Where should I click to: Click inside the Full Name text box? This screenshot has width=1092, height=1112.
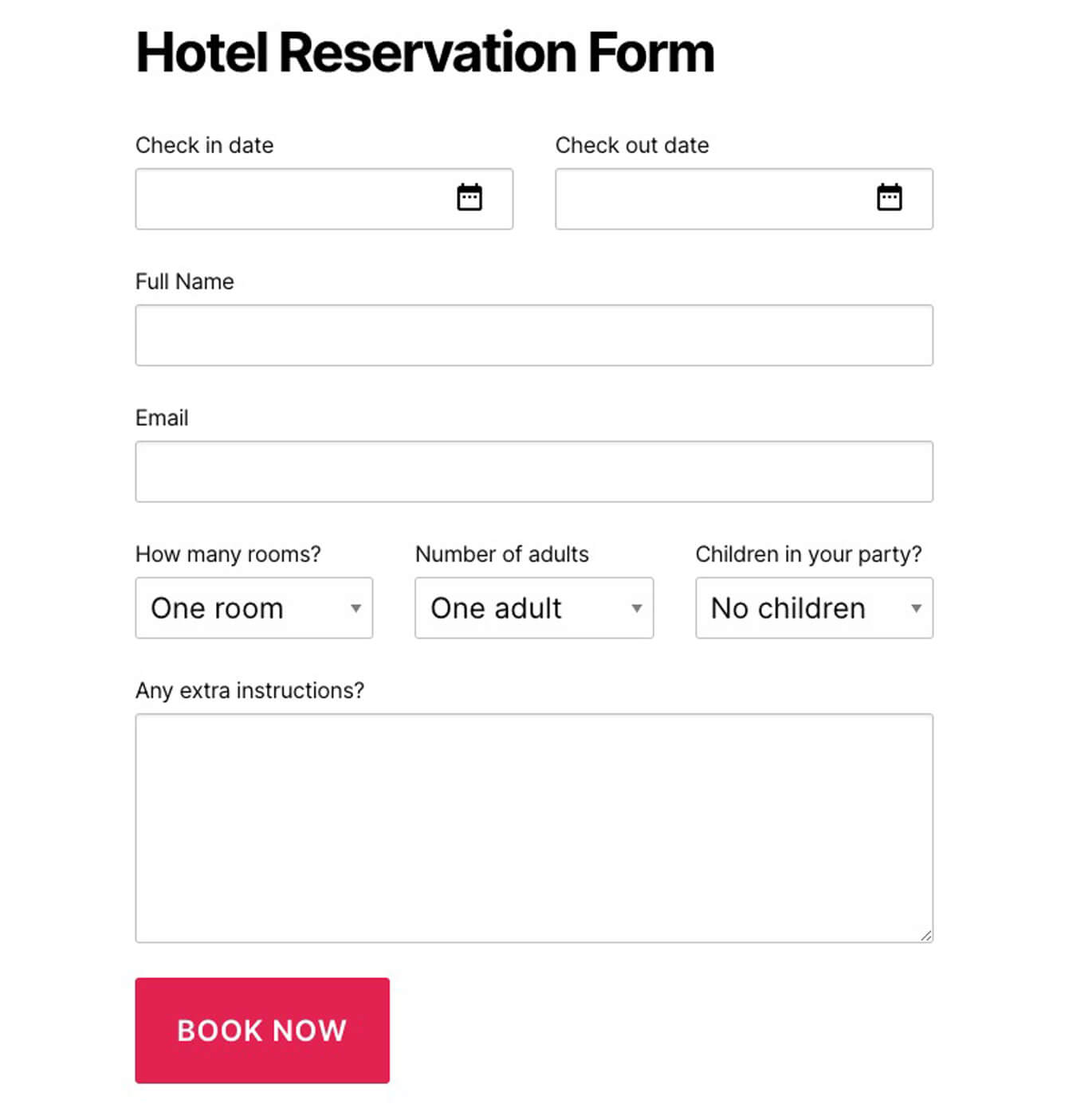click(x=534, y=336)
